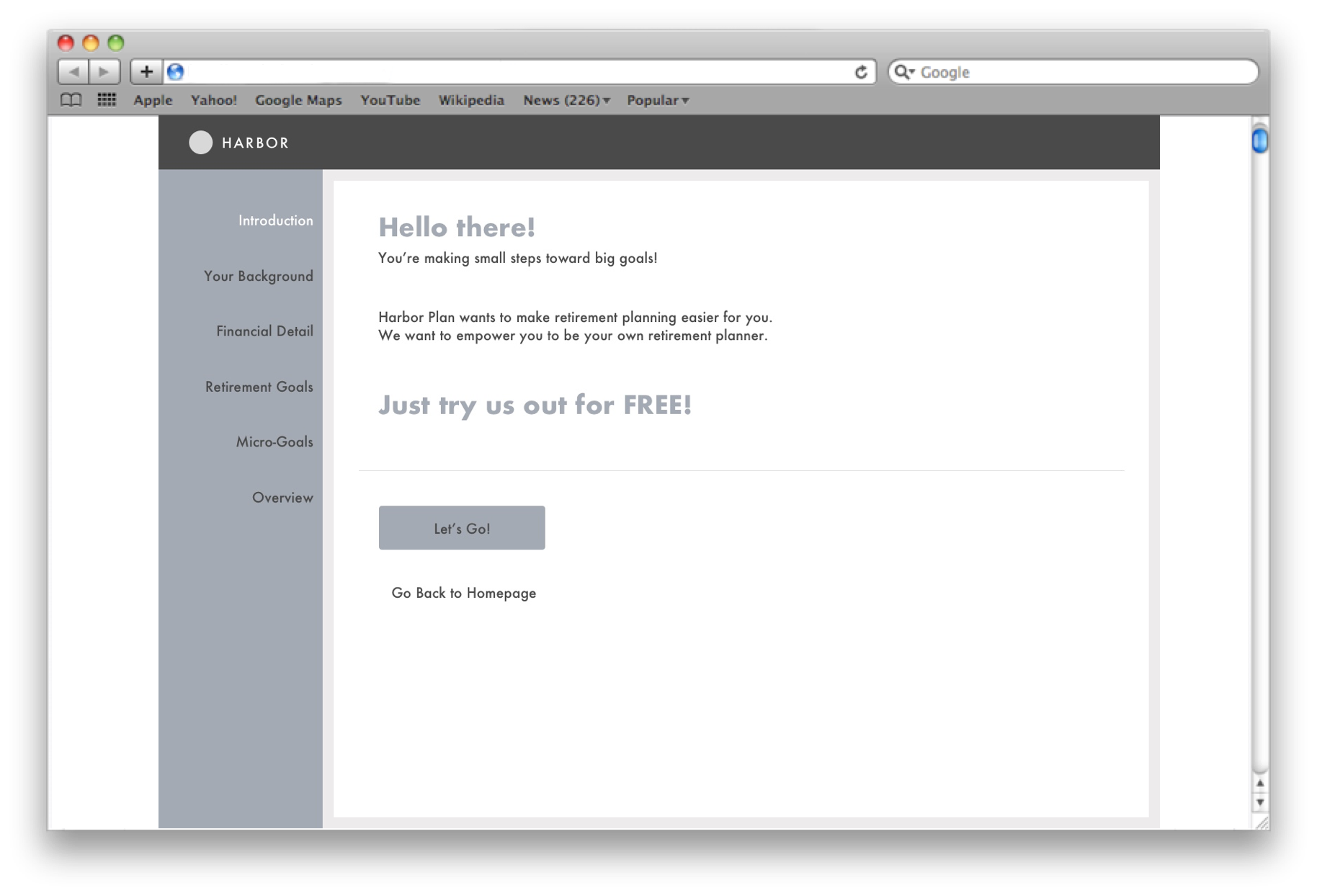Focus the URL address field
The width and height of the screenshot is (1317, 896).
519,71
